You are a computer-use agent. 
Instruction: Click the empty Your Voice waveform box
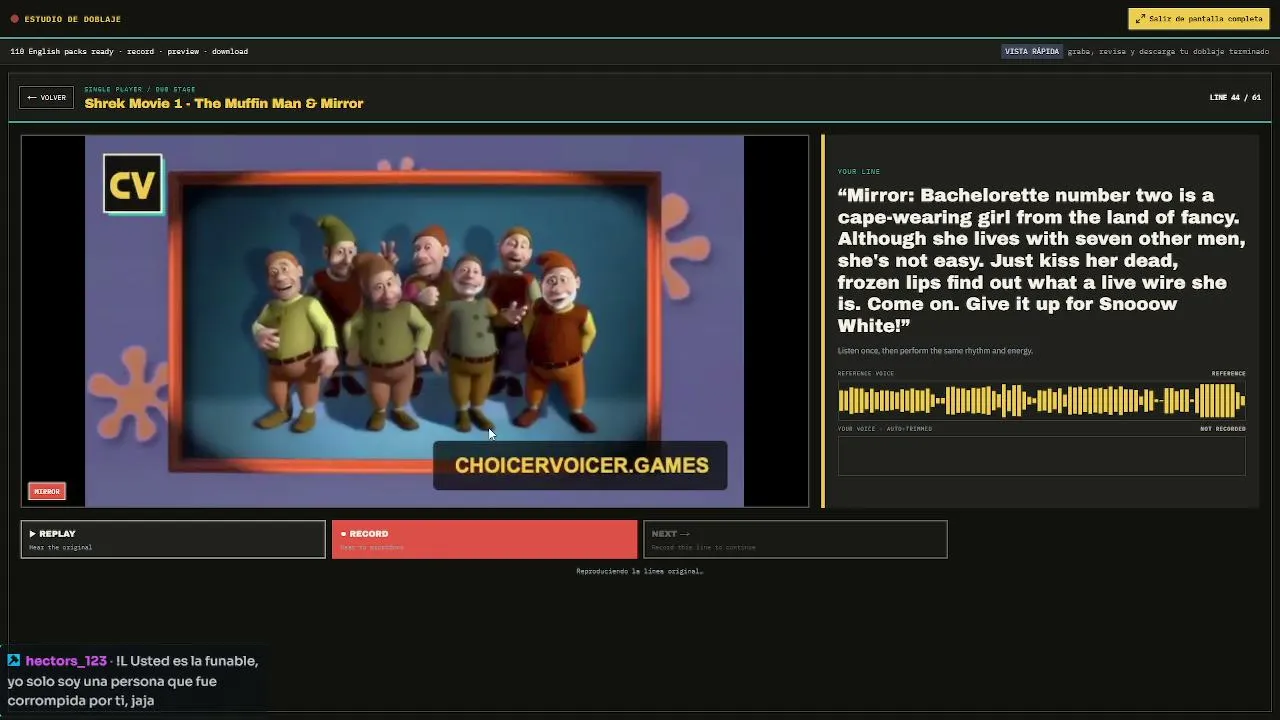(1041, 456)
